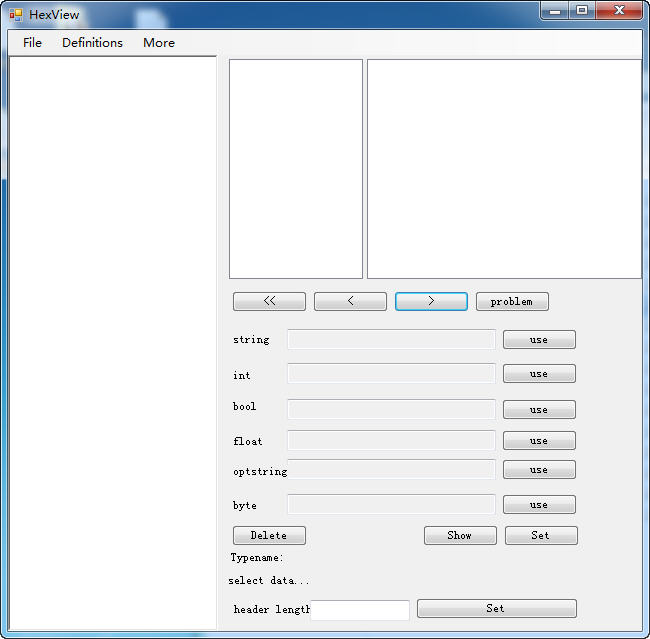The width and height of the screenshot is (650, 639).
Task: Jump to first with the << button
Action: click(x=269, y=301)
